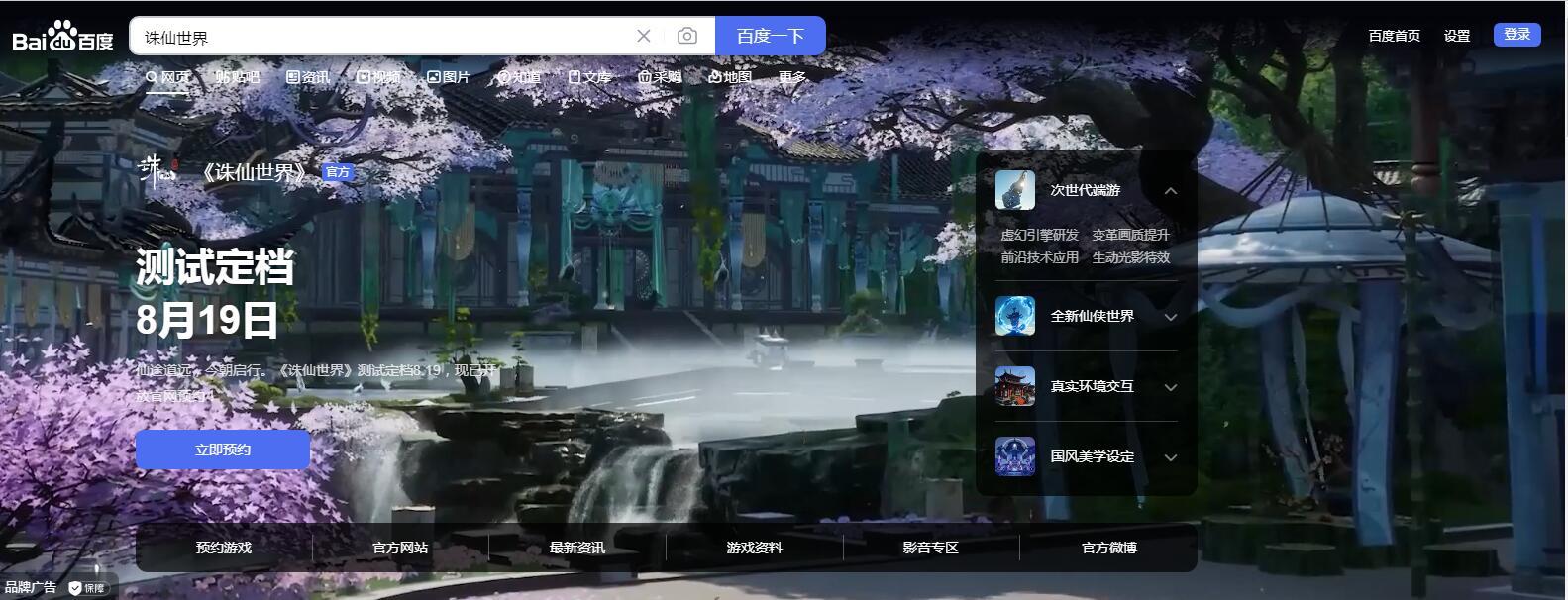Click 国风美学设定 thumbnail icon
This screenshot has height=600, width=1568.
pos(1015,456)
